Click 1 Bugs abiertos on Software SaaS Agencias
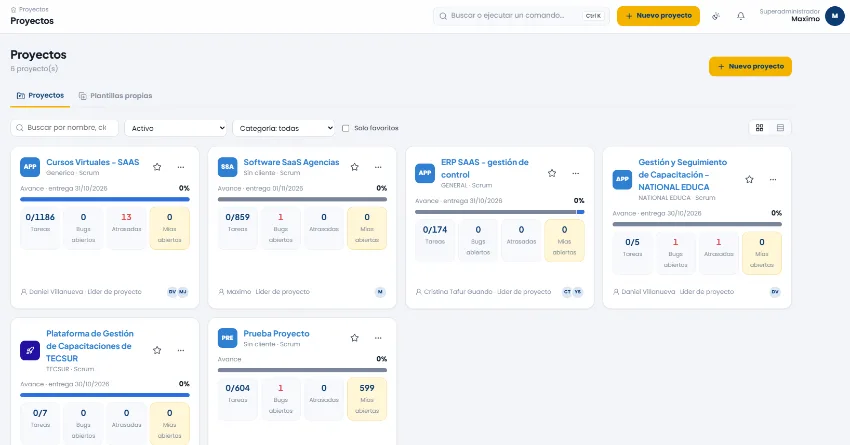Screen dimensions: 850x445 click(281, 228)
